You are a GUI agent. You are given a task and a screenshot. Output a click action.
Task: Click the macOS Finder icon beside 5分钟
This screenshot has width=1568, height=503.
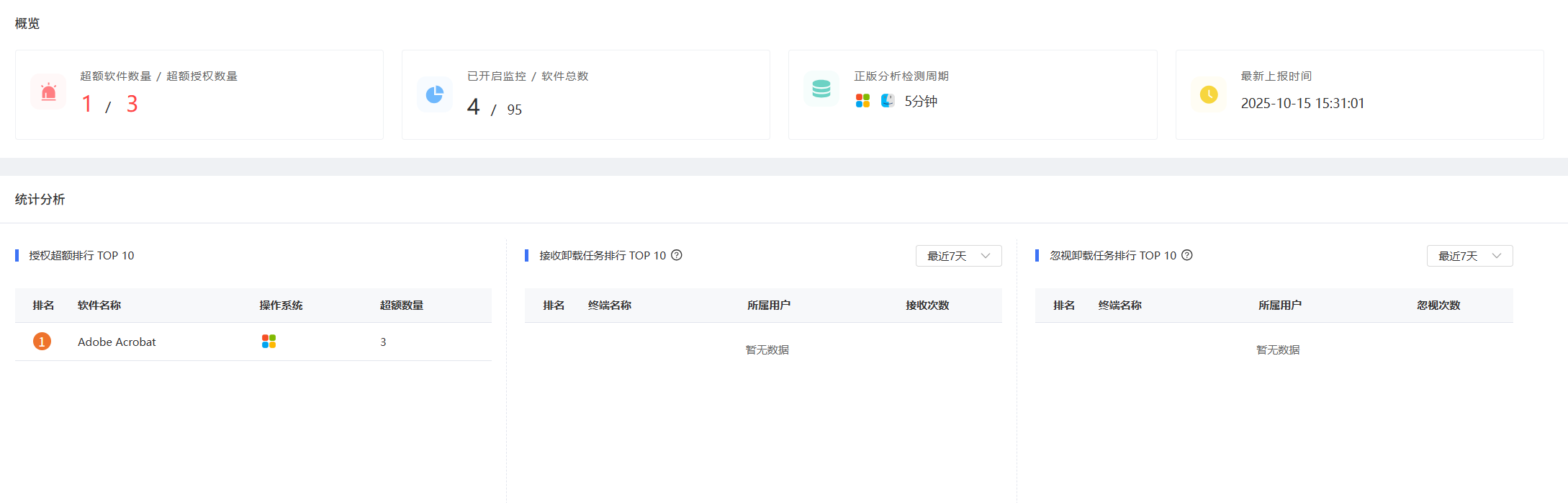pyautogui.click(x=888, y=101)
